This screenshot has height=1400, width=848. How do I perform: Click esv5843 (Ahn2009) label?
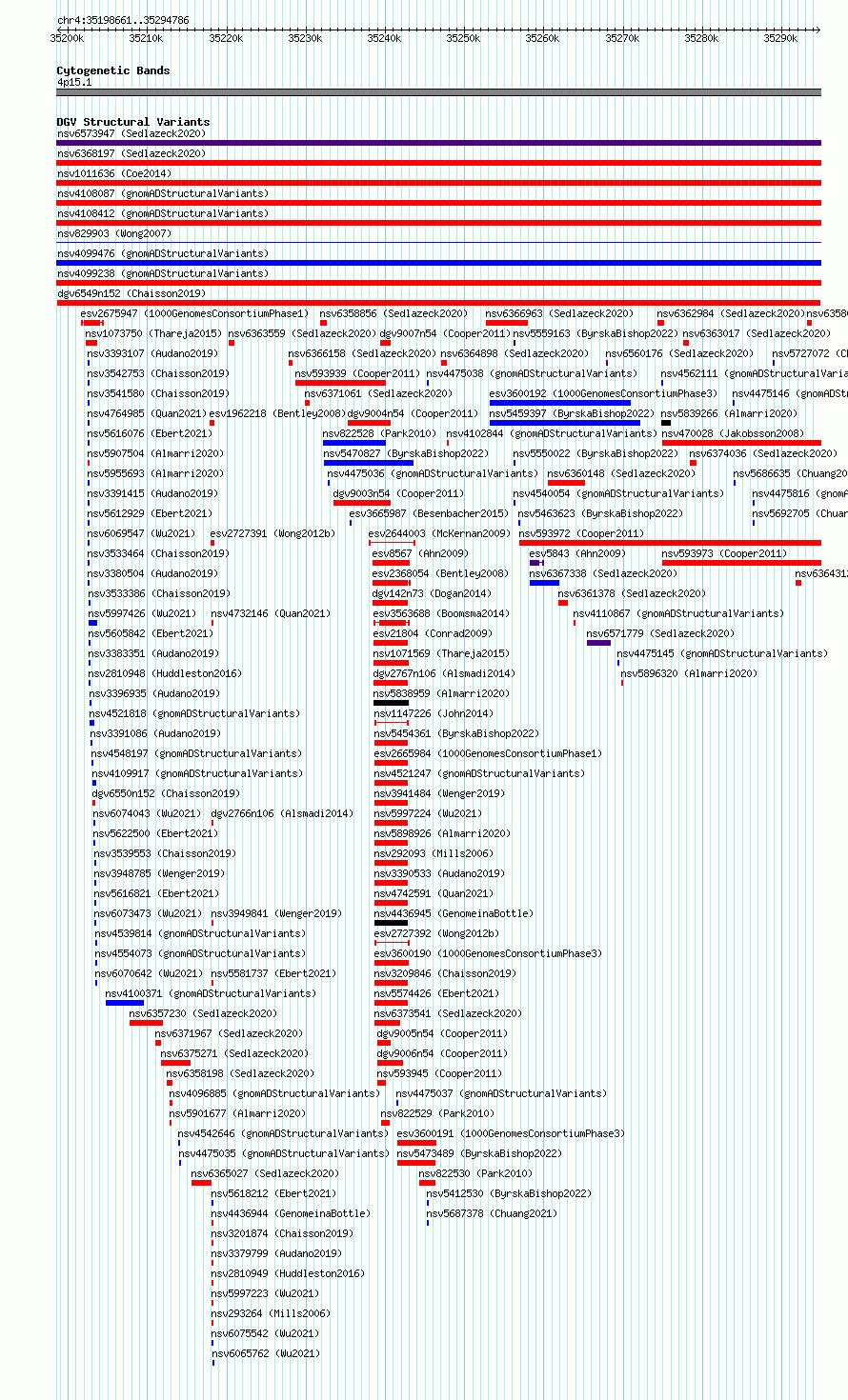[577, 553]
